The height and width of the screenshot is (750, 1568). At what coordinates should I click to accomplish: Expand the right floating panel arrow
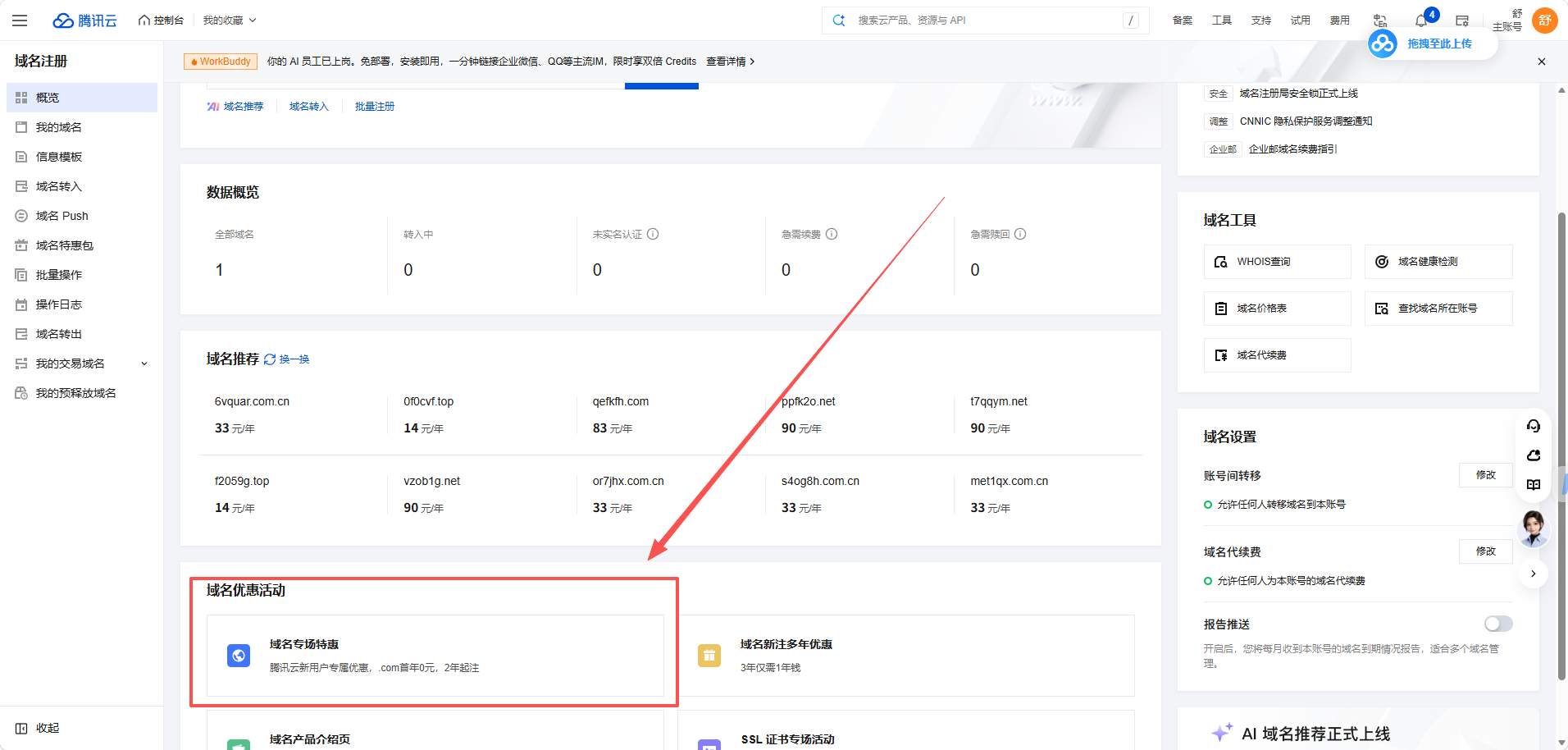tap(1534, 574)
